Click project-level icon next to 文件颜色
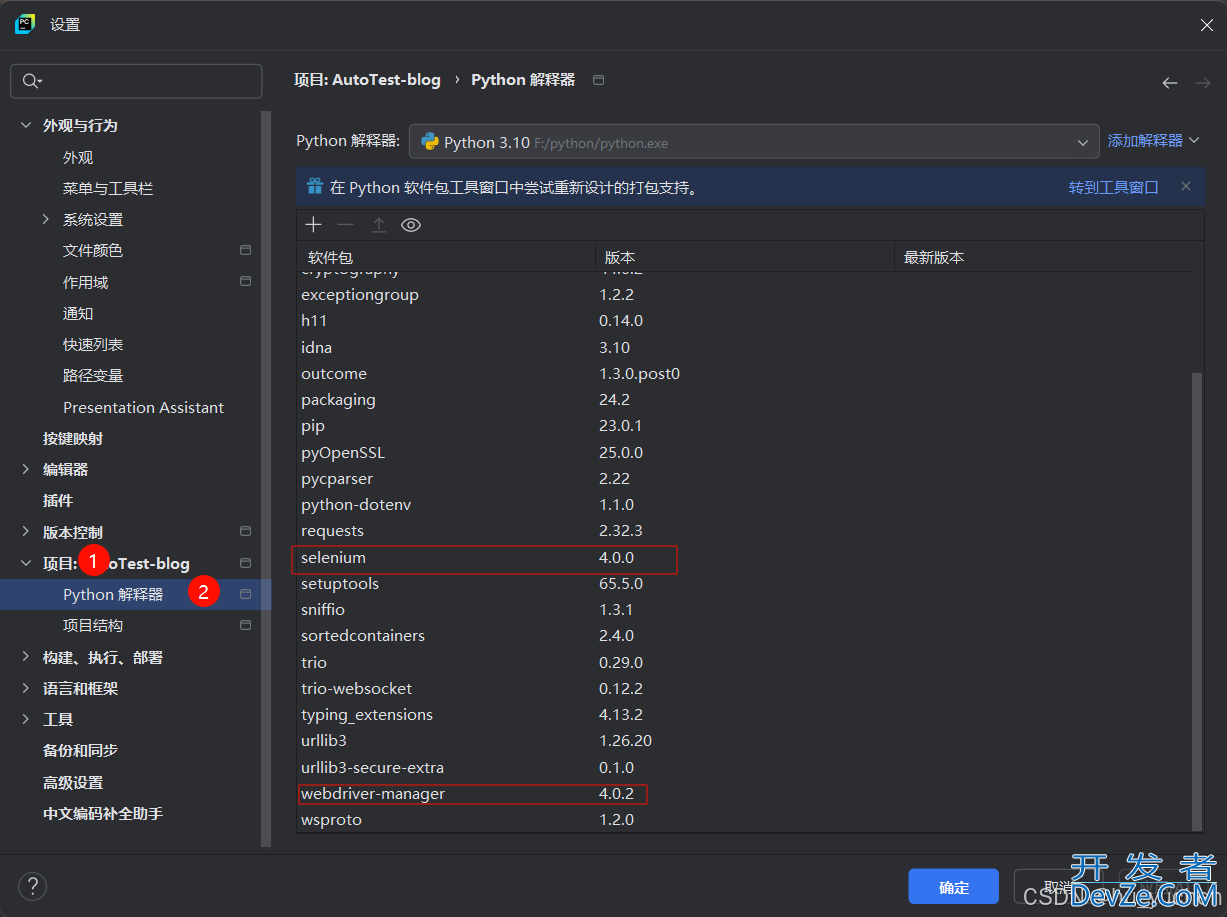The height and width of the screenshot is (917, 1227). point(245,250)
